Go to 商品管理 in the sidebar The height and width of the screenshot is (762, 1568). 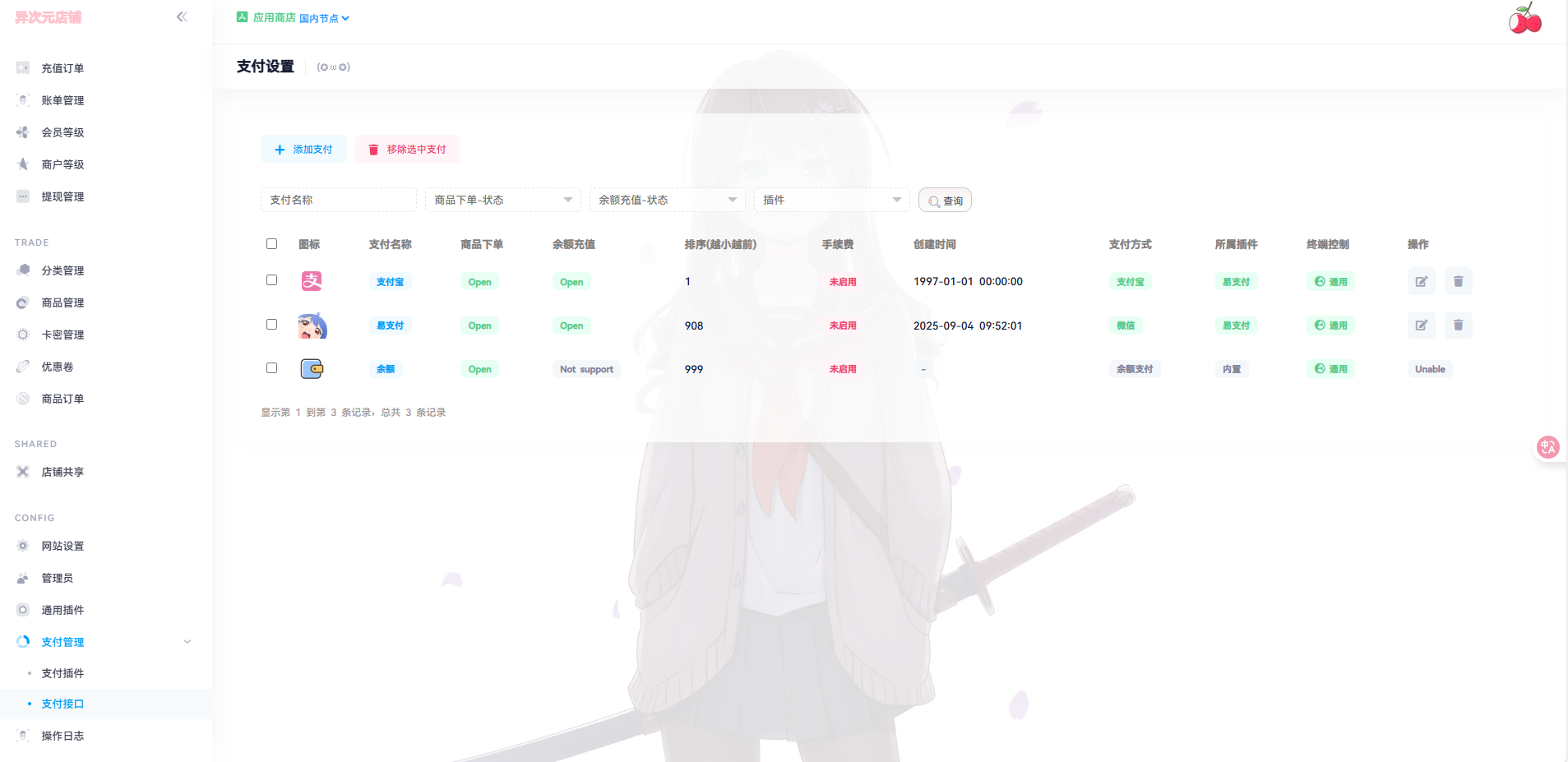point(62,302)
